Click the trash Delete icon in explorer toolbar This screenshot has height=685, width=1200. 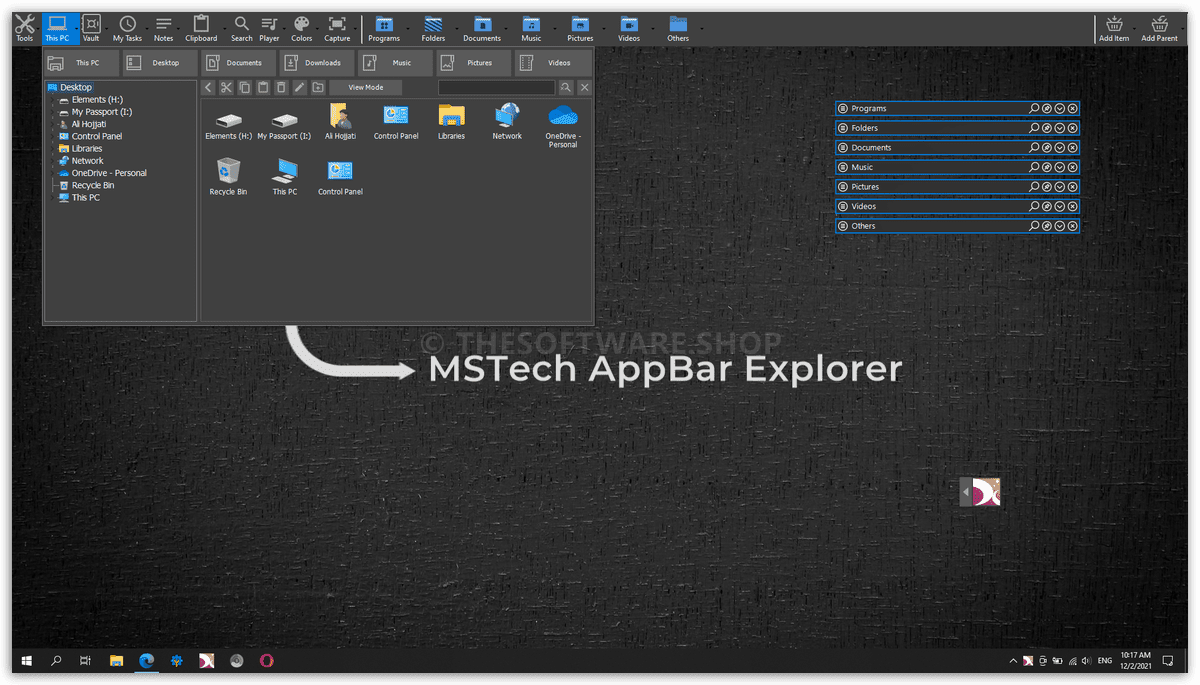(x=281, y=88)
